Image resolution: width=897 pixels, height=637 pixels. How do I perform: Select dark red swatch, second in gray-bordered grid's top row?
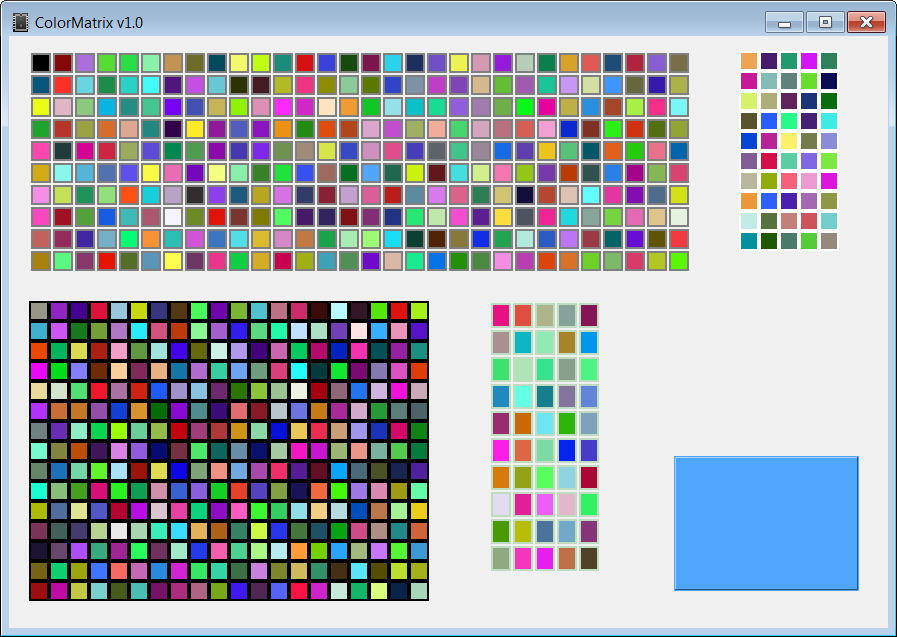pyautogui.click(x=63, y=63)
